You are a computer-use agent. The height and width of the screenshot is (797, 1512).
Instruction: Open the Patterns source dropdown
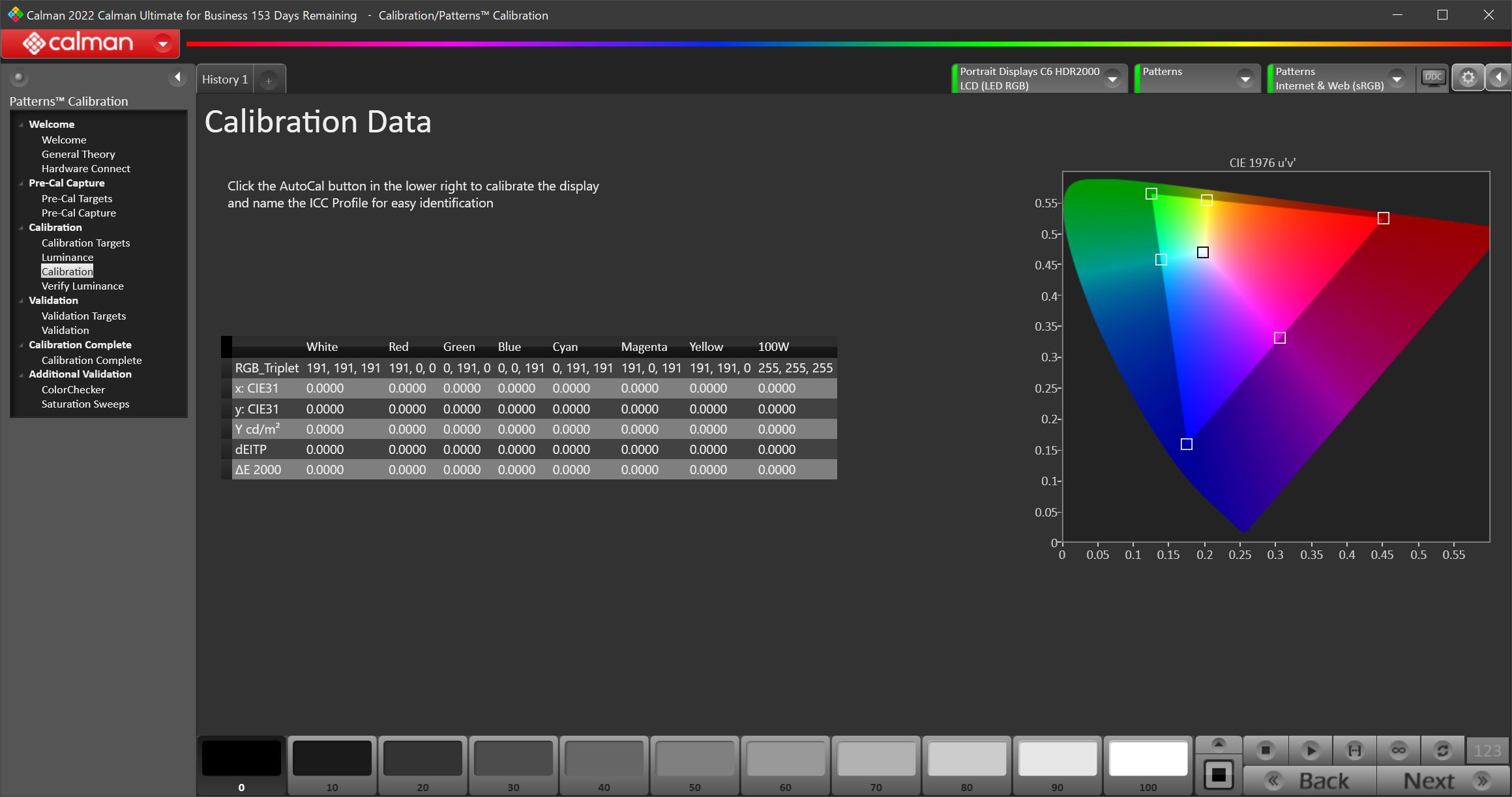pos(1245,79)
